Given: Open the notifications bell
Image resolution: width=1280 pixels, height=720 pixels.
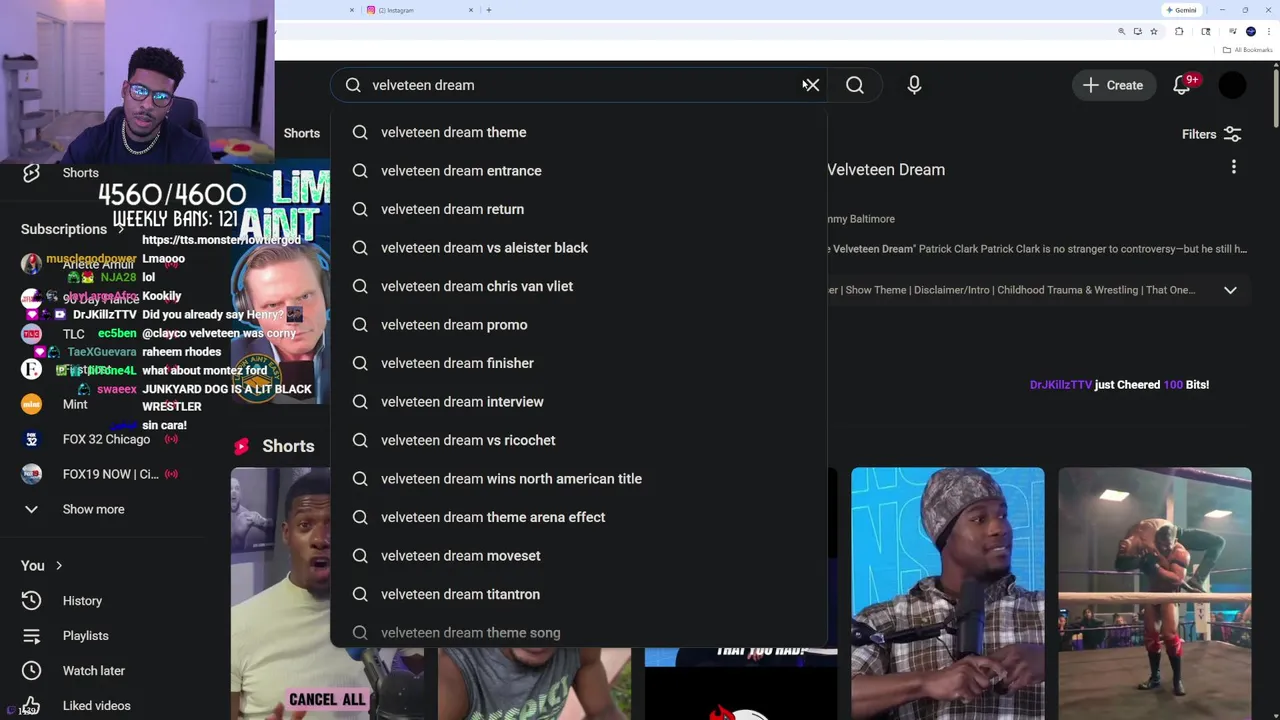Looking at the screenshot, I should click(1182, 85).
